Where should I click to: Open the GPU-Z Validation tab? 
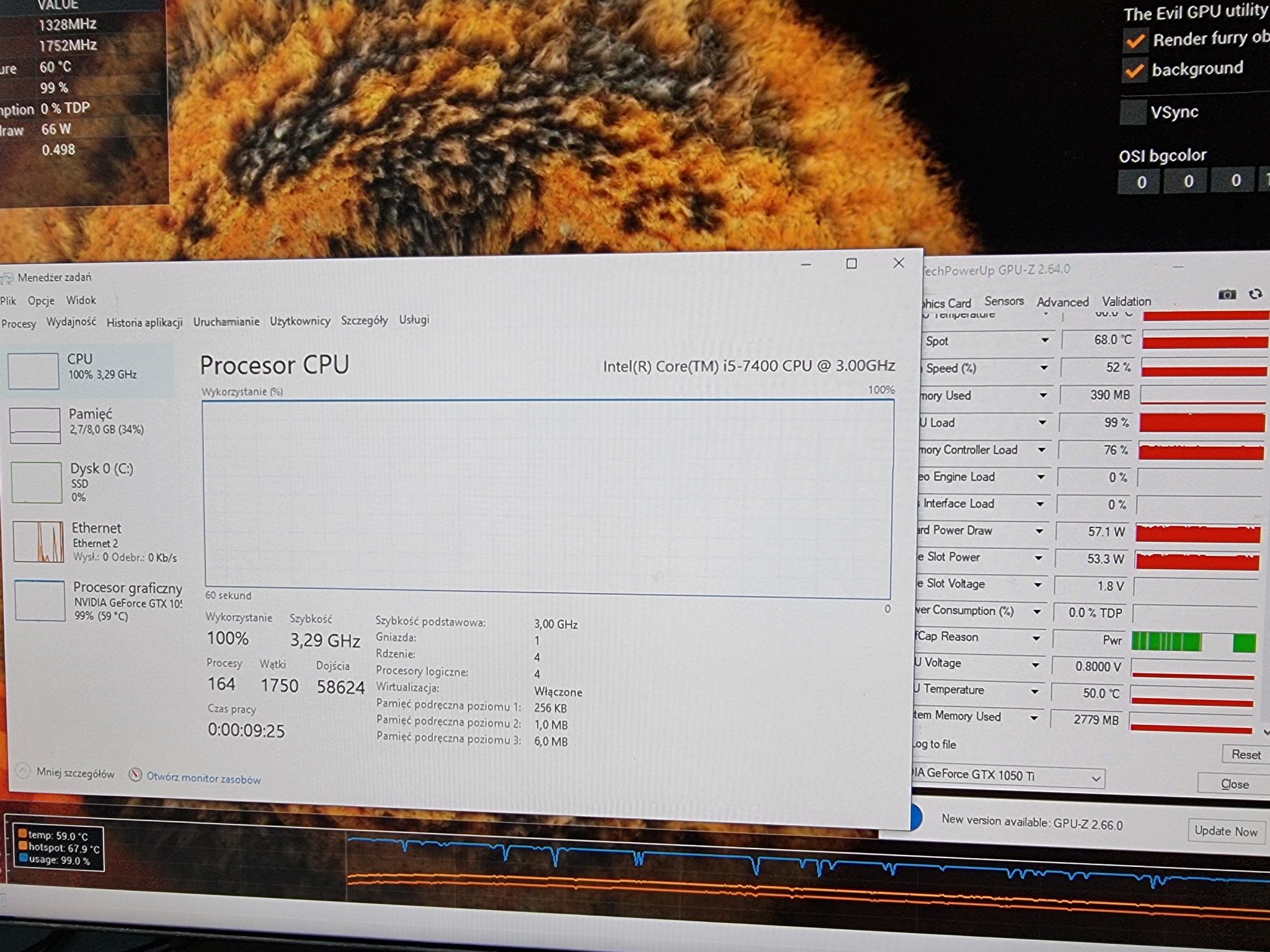coord(1126,301)
